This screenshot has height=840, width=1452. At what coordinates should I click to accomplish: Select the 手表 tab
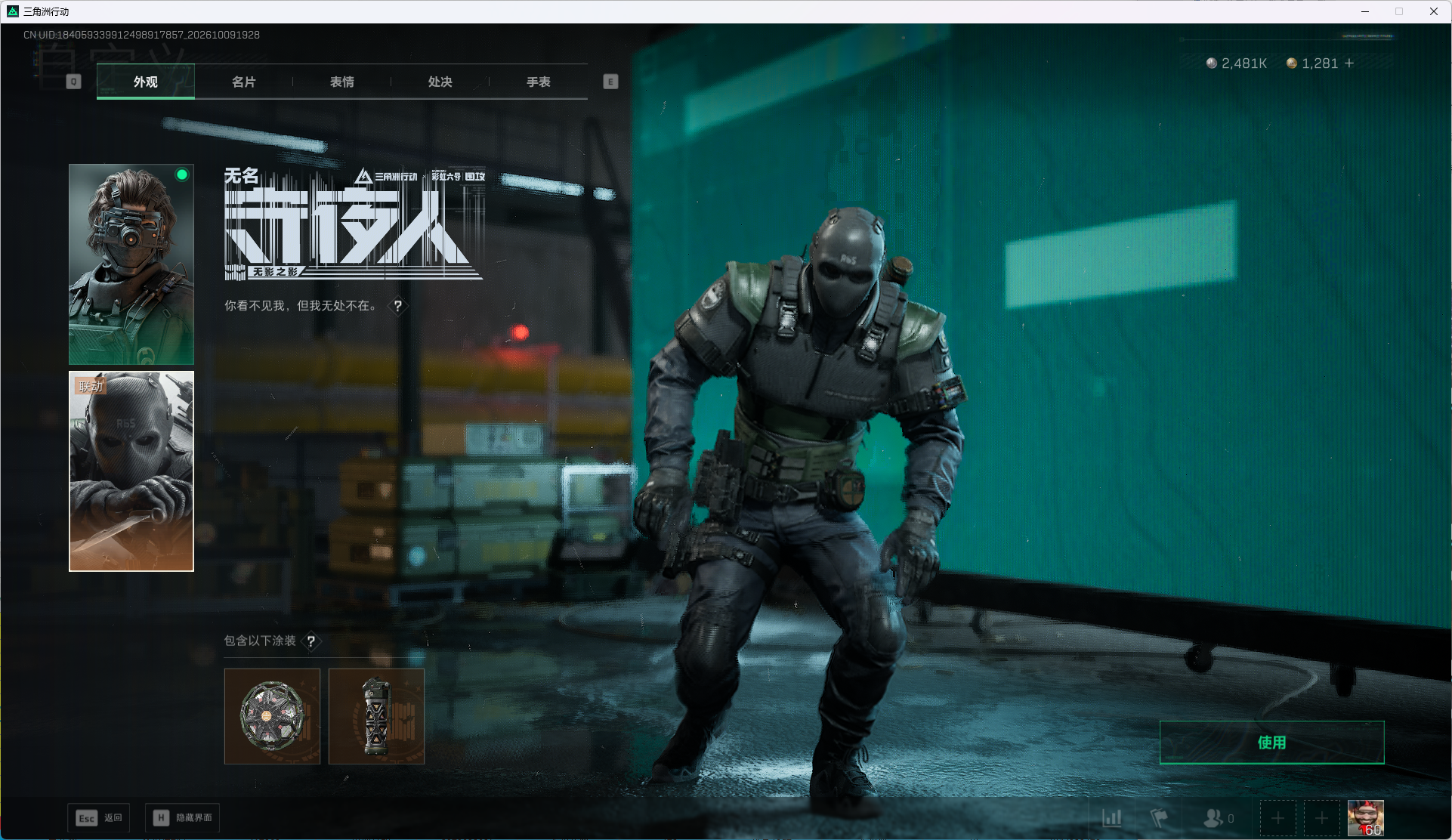[539, 82]
